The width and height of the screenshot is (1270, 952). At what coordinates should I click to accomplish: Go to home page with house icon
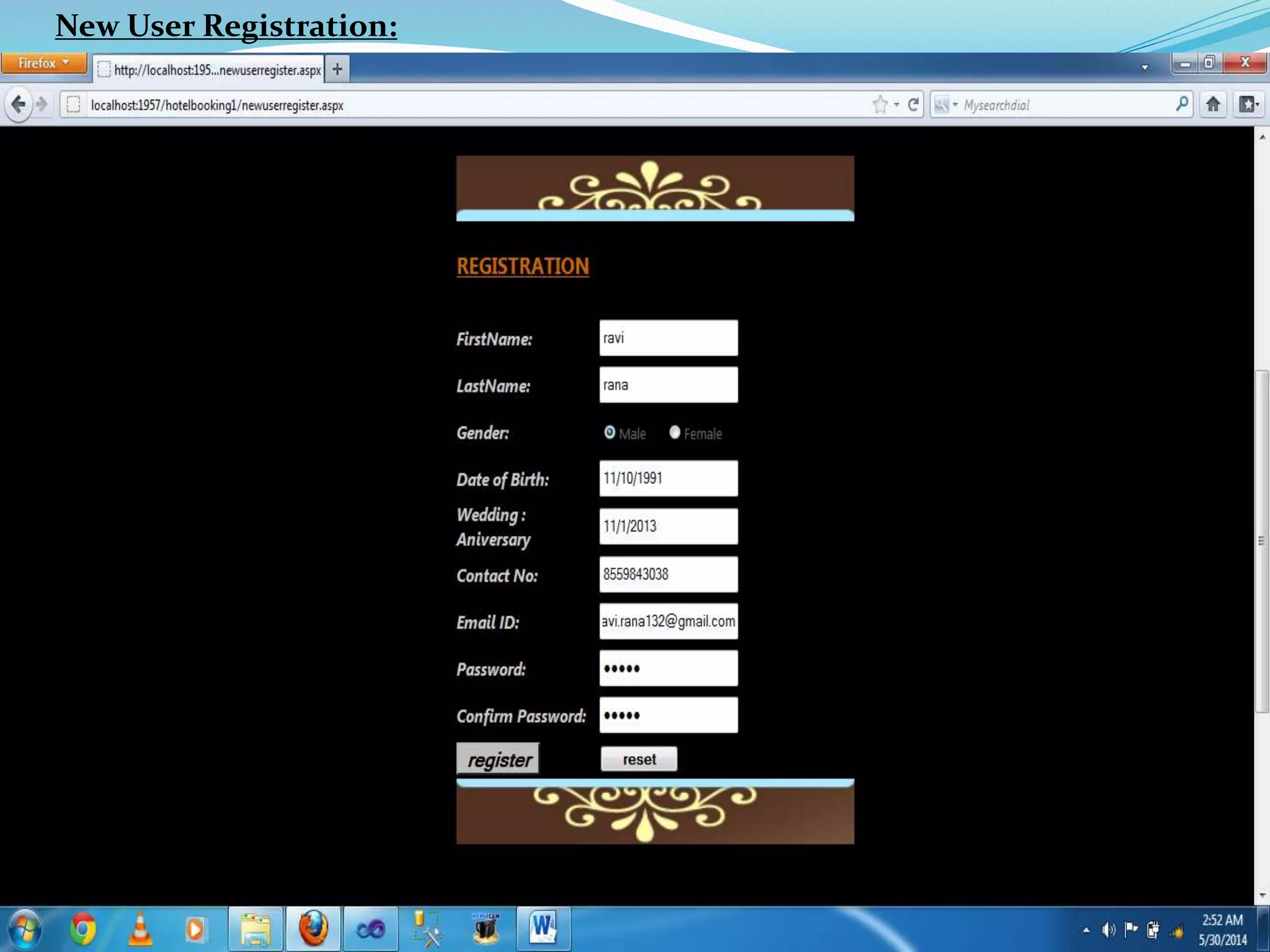pos(1213,104)
